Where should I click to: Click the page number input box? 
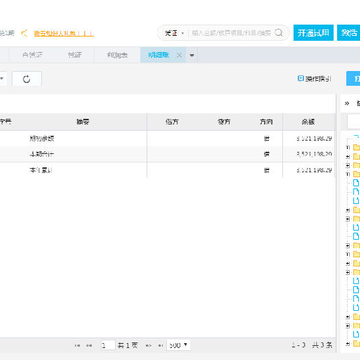coord(108,345)
